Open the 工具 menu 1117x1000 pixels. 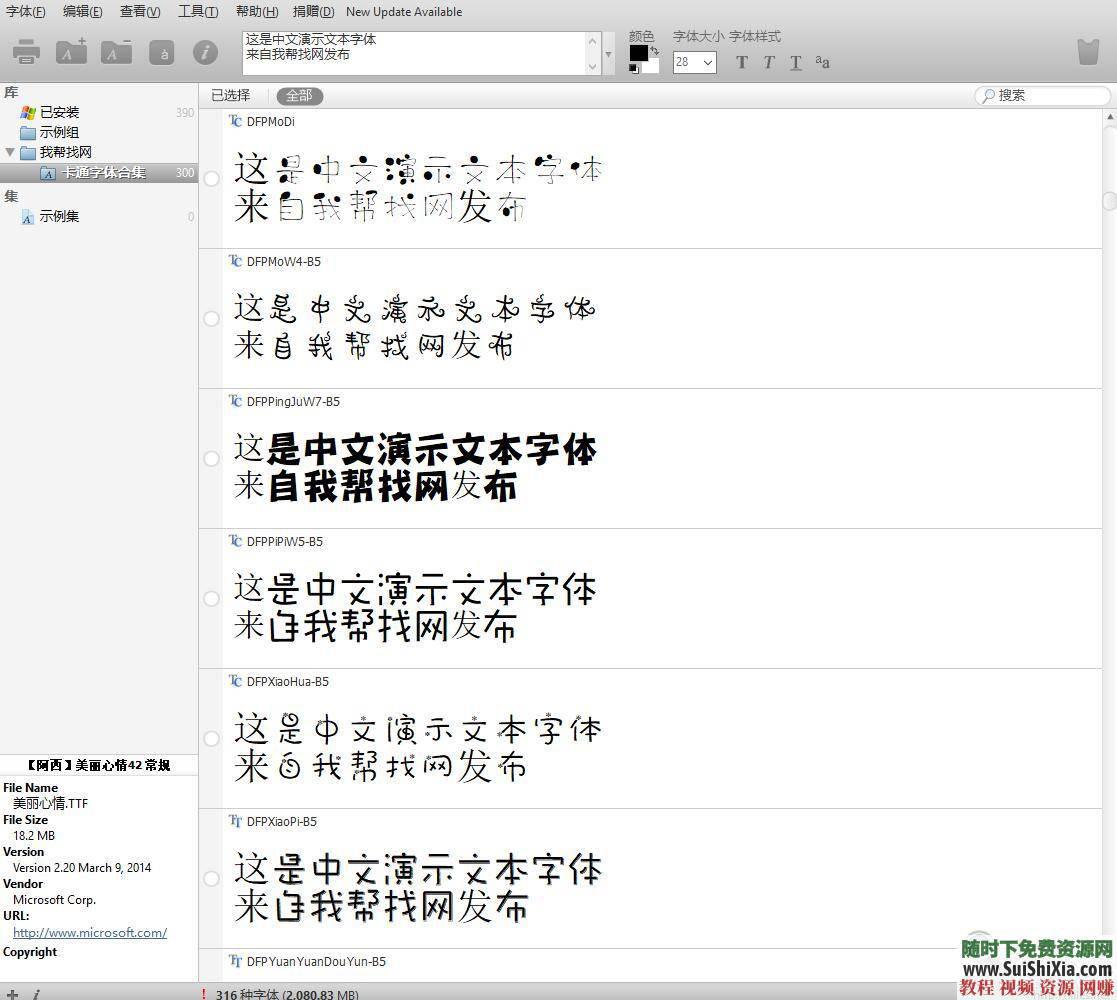pyautogui.click(x=197, y=12)
